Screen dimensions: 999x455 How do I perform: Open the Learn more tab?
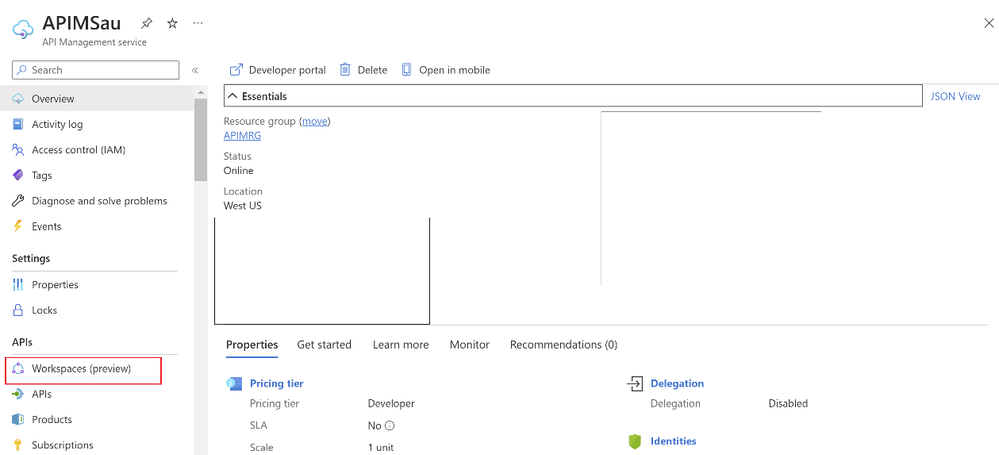pyautogui.click(x=401, y=345)
